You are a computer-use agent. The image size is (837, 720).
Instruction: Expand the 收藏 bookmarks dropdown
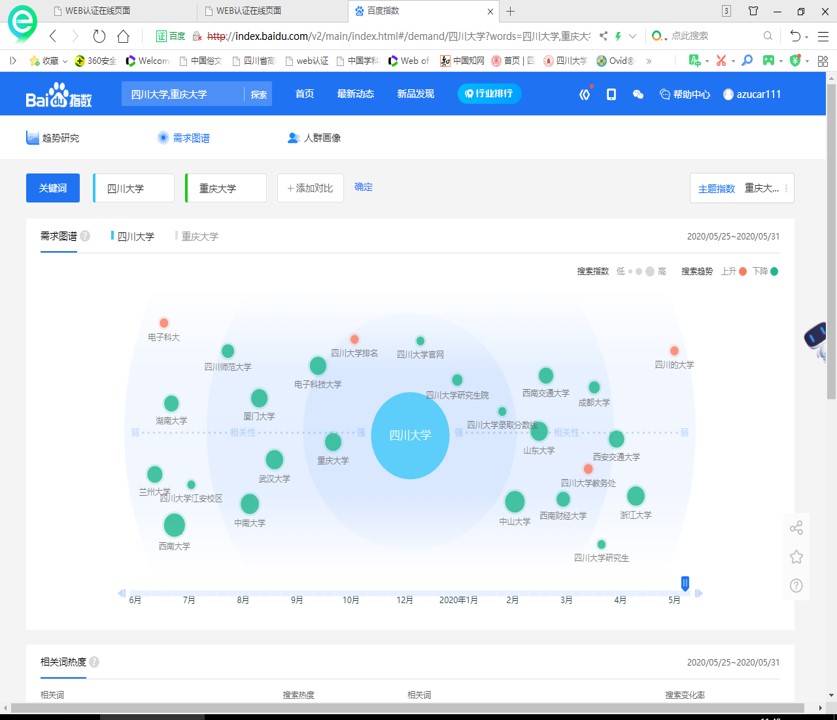(x=65, y=61)
